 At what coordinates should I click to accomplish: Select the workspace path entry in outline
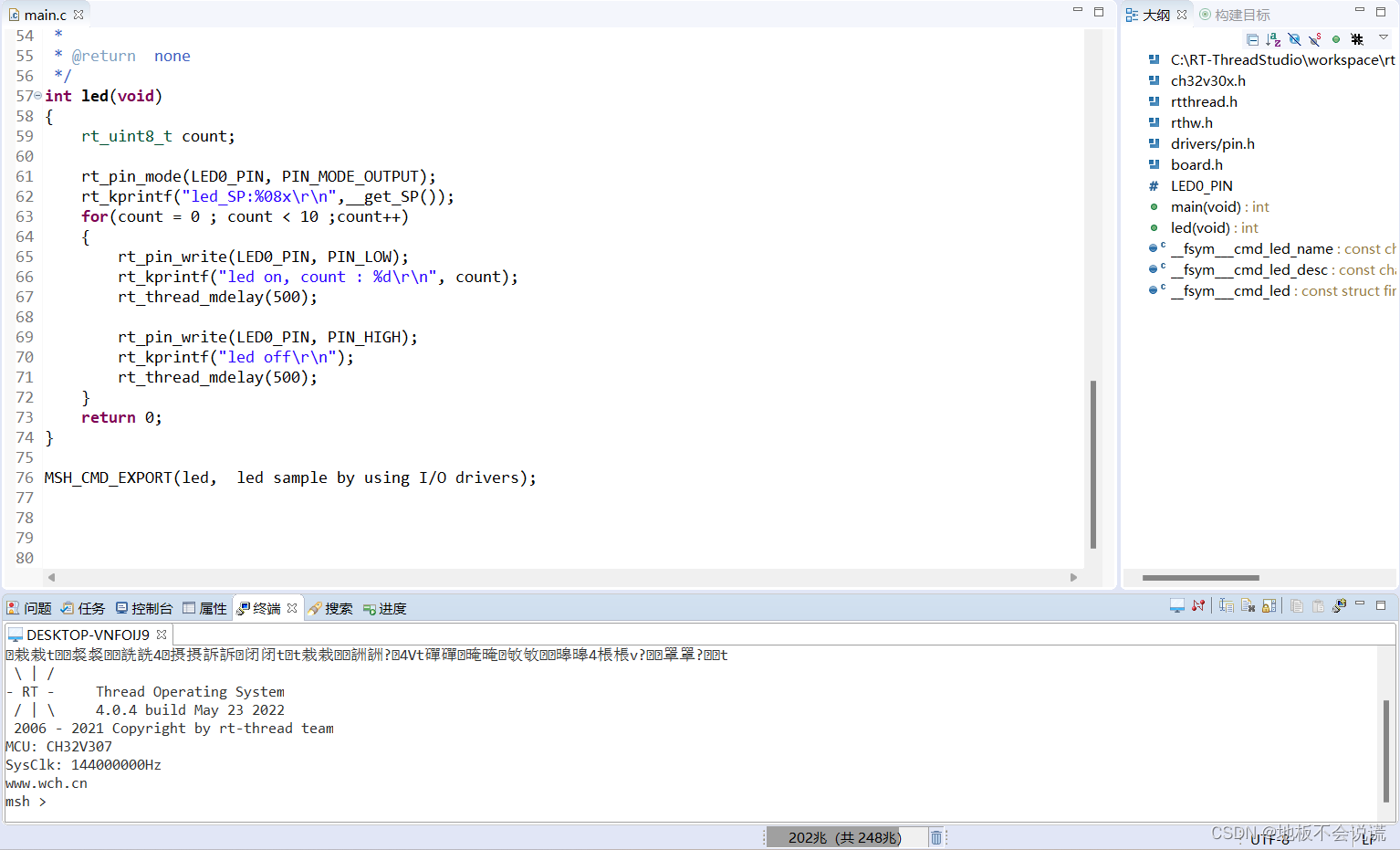(x=1282, y=60)
